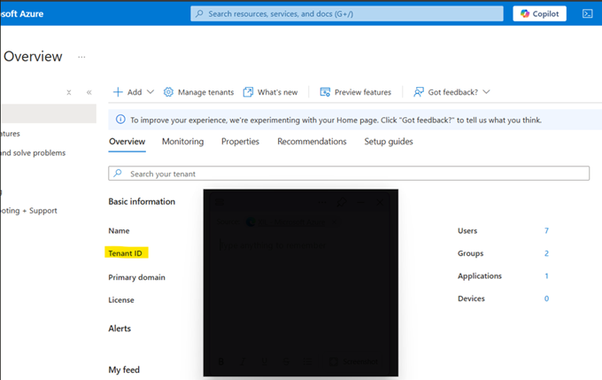This screenshot has height=380, width=602.
Task: Open Copilot from the header
Action: (x=539, y=14)
